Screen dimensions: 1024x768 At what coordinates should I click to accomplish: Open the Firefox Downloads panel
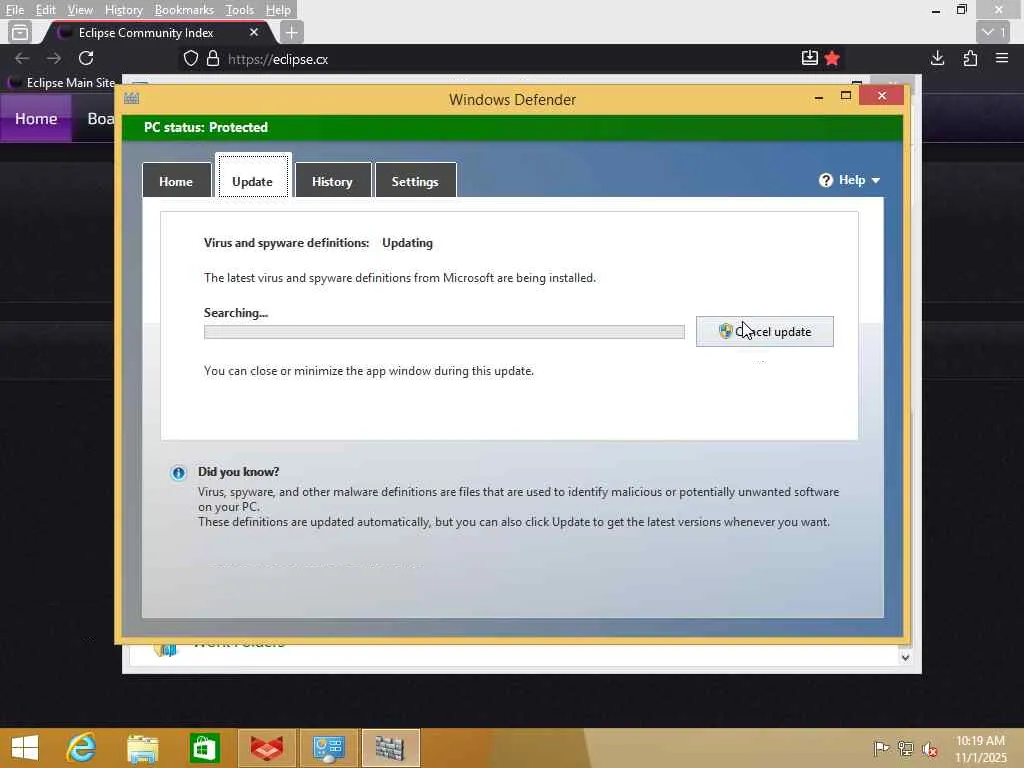(x=937, y=58)
